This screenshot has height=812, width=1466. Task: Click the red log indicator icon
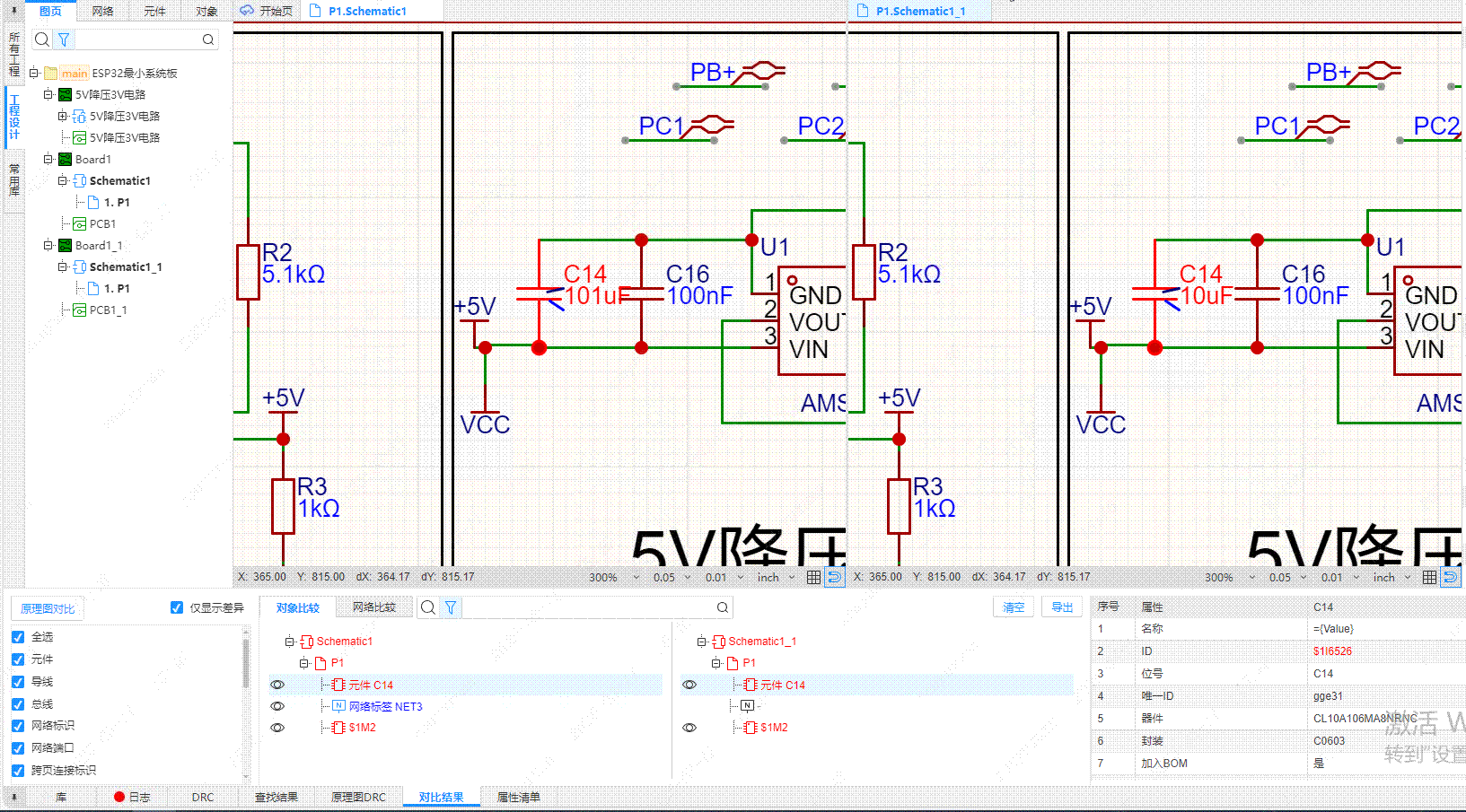[x=119, y=797]
